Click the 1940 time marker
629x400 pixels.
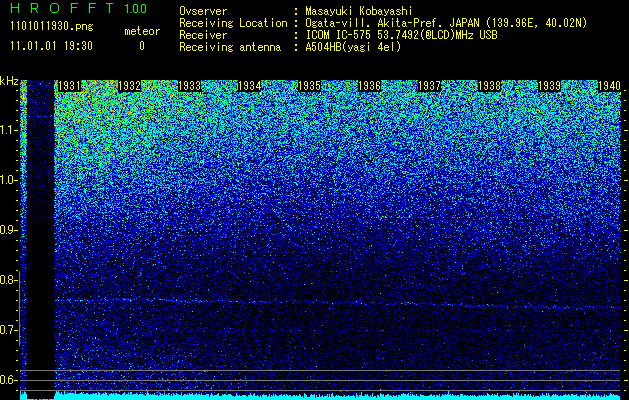tap(609, 86)
